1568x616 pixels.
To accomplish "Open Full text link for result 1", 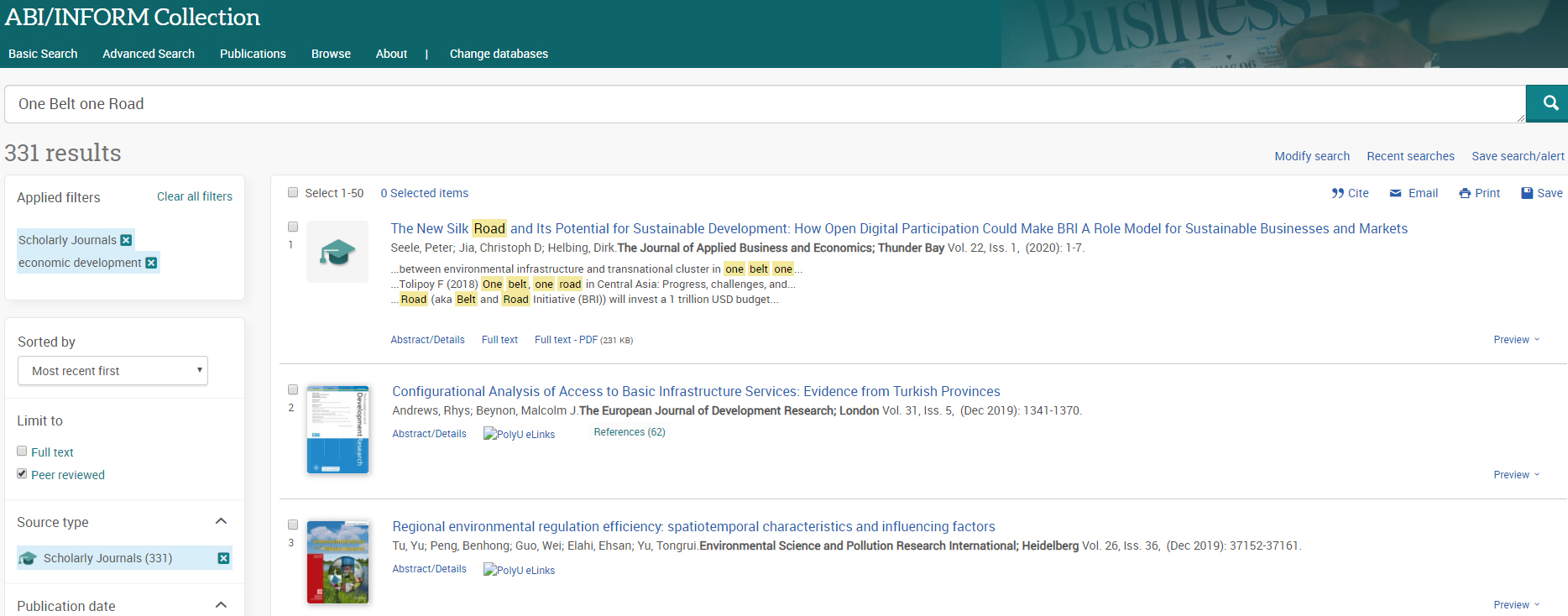I will click(499, 340).
